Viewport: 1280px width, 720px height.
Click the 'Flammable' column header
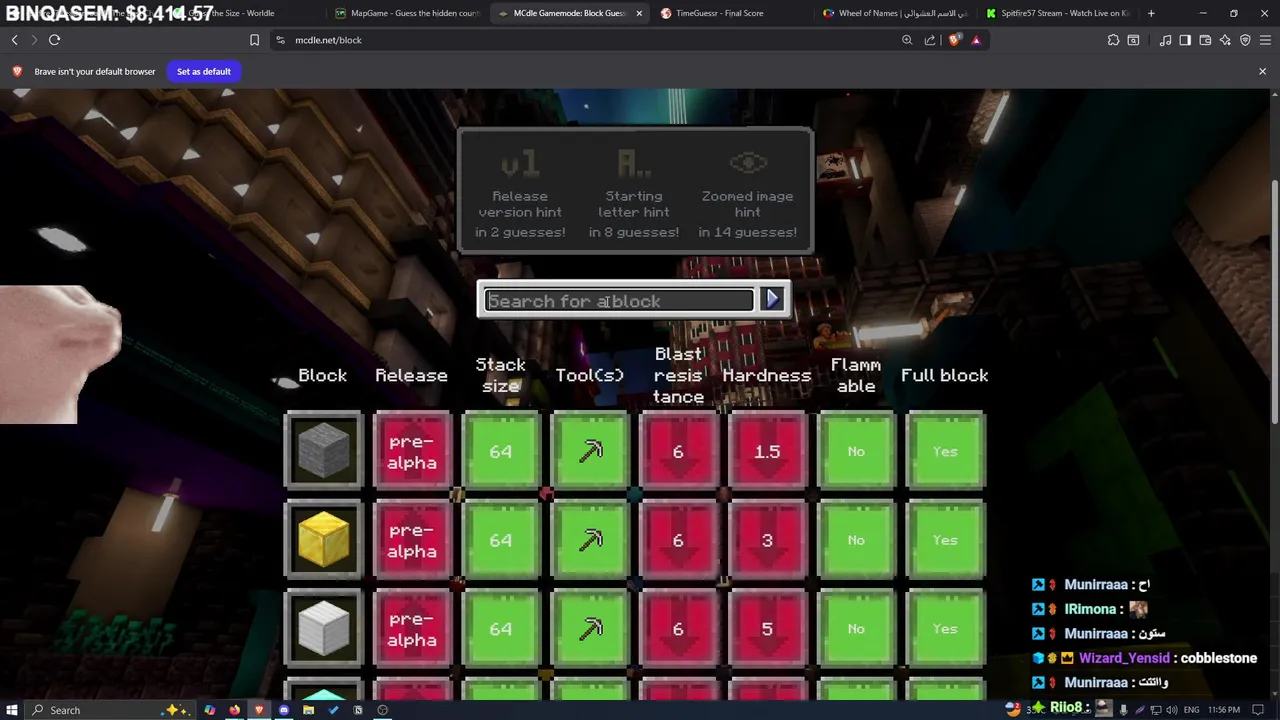[x=856, y=375]
